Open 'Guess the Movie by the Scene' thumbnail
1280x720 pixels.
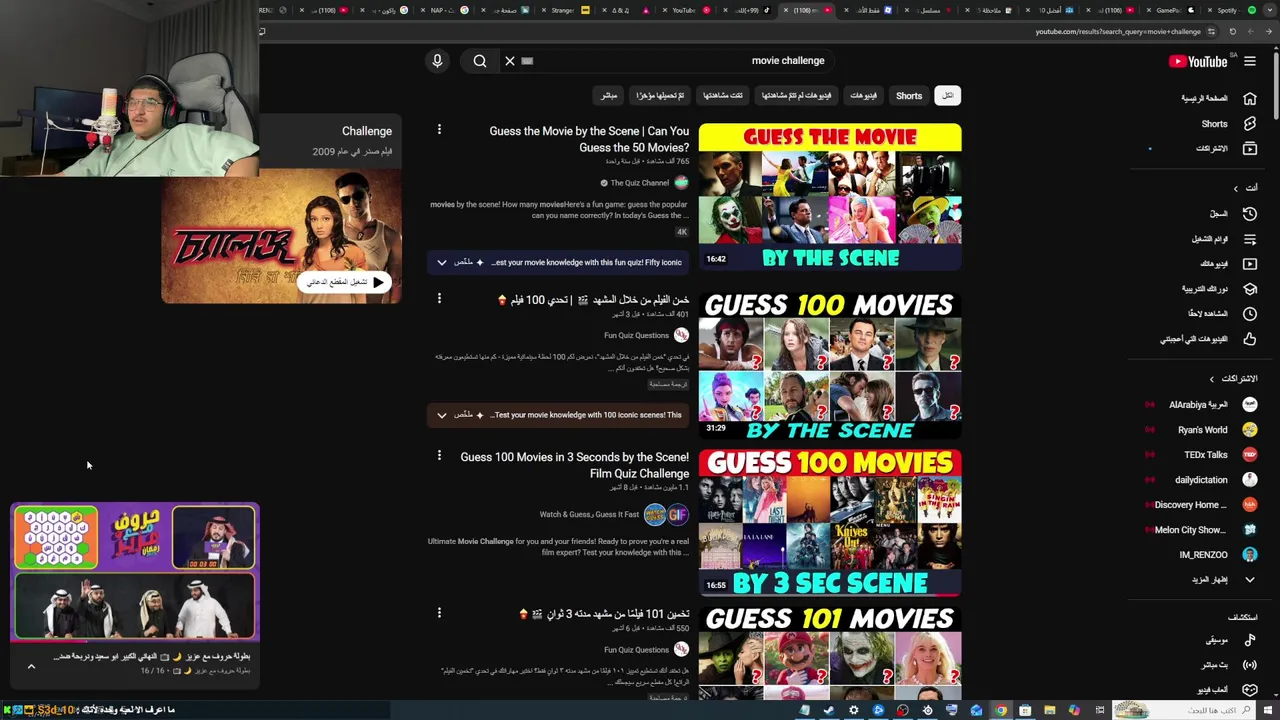(830, 197)
